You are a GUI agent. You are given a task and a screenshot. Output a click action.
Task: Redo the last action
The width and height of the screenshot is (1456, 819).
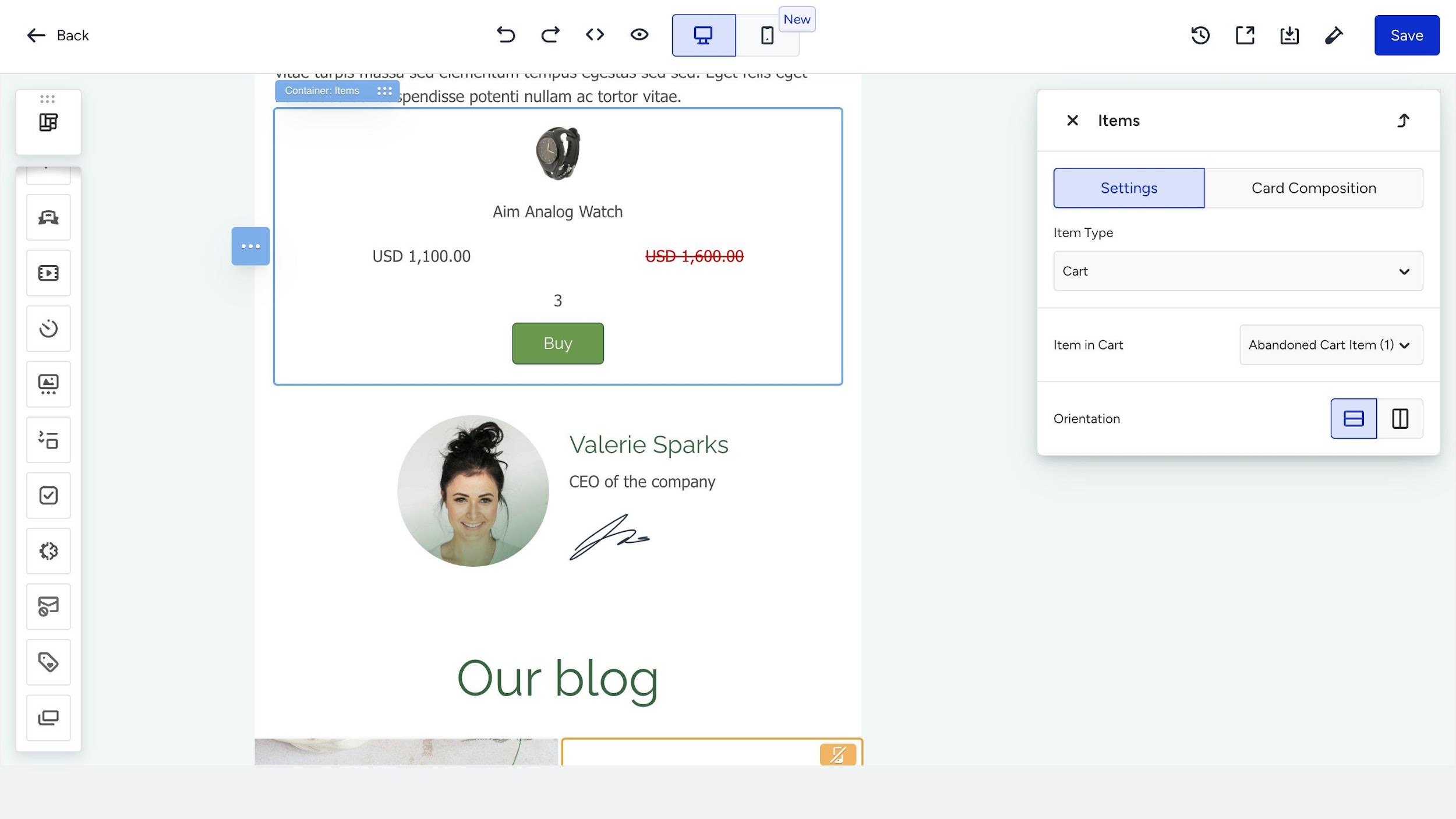click(x=550, y=35)
